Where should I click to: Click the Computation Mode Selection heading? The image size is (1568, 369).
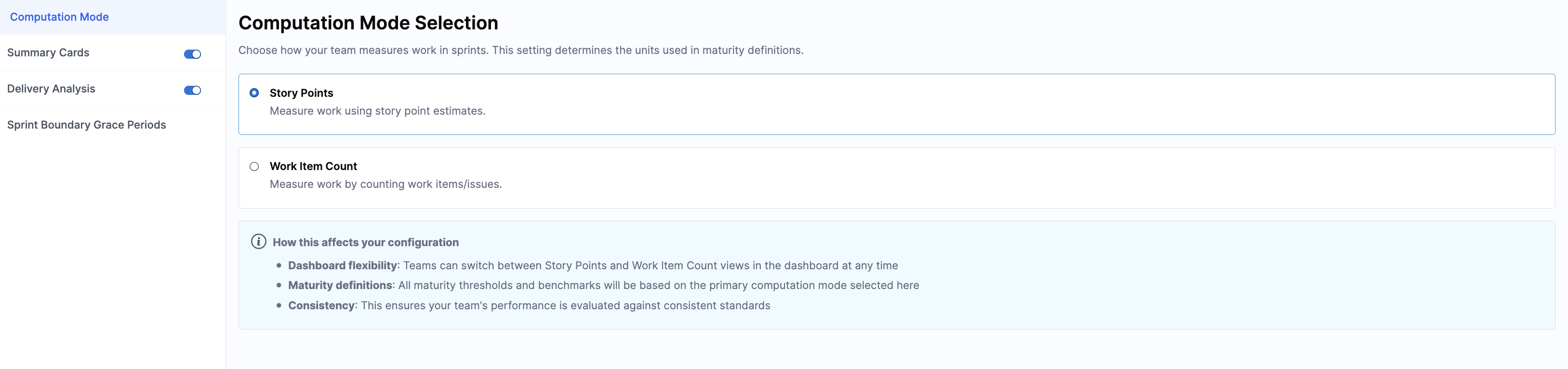click(368, 23)
